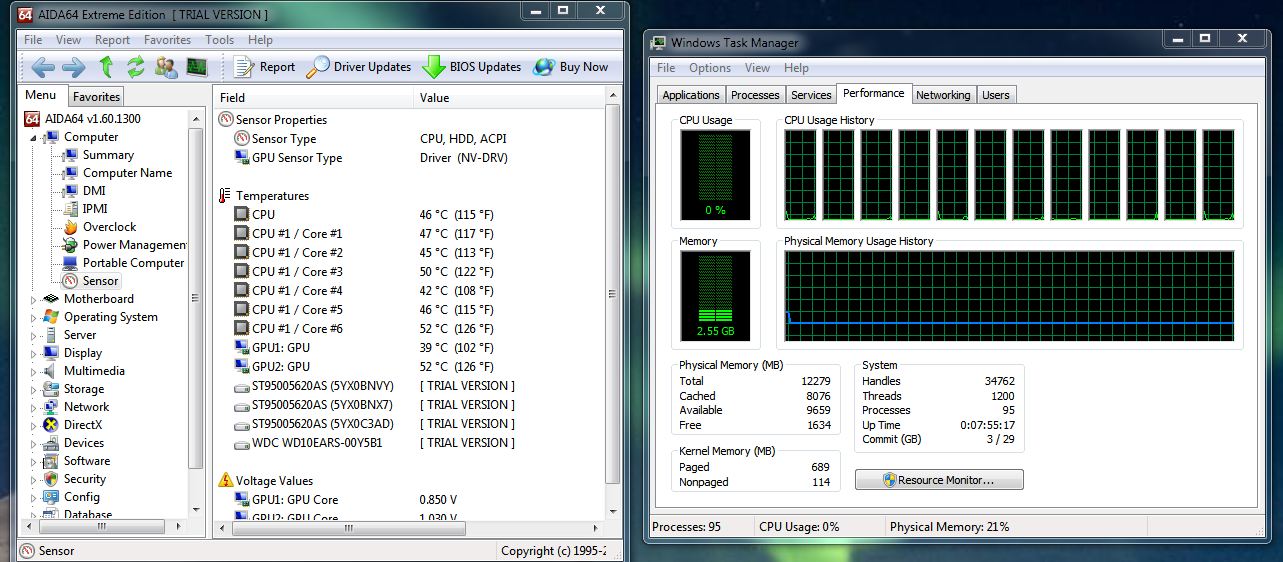Click the Value column header
This screenshot has height=562, width=1283.
coord(509,98)
